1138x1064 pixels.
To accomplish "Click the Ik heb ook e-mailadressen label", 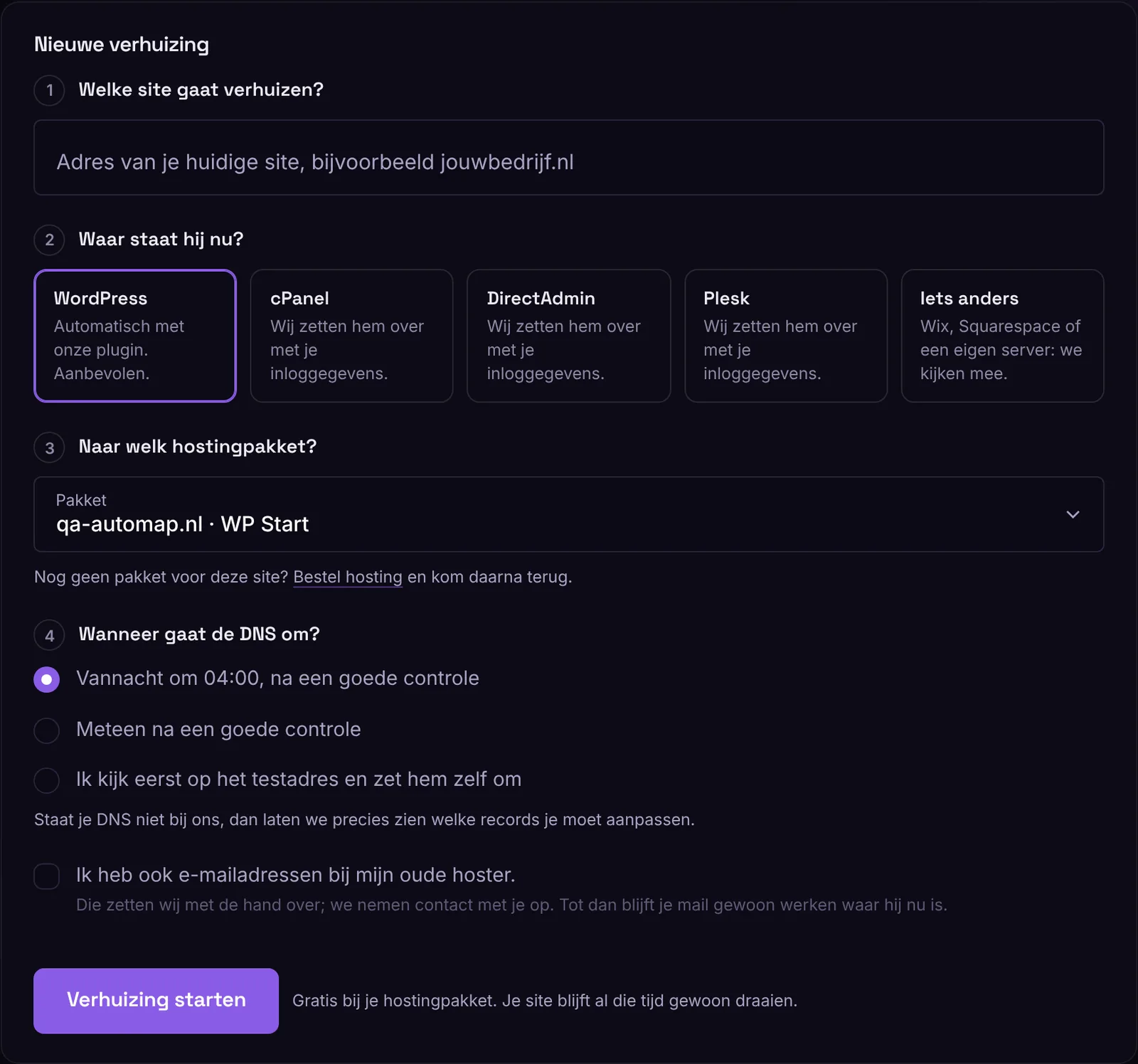I will point(295,875).
